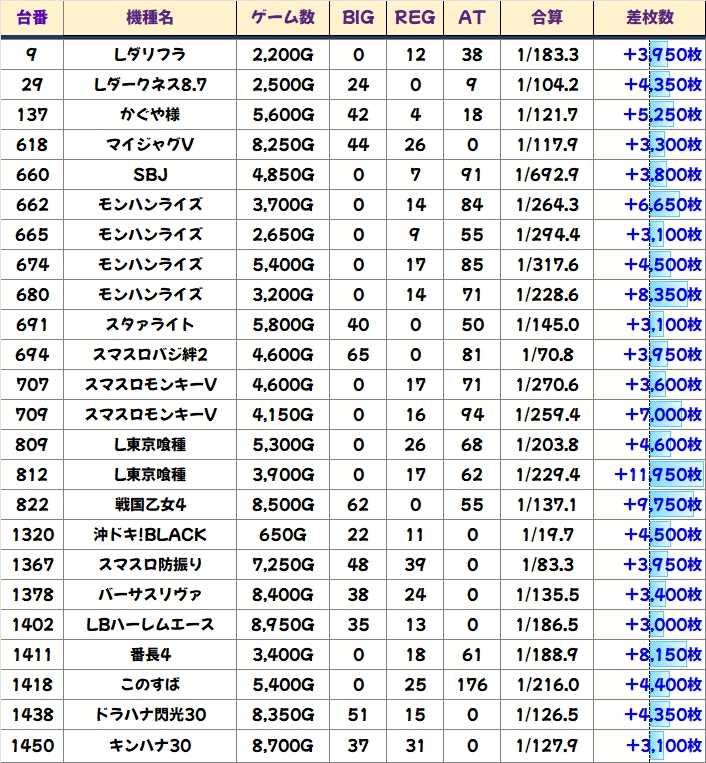Click machine number 665
The height and width of the screenshot is (763, 706).
[x=32, y=235]
